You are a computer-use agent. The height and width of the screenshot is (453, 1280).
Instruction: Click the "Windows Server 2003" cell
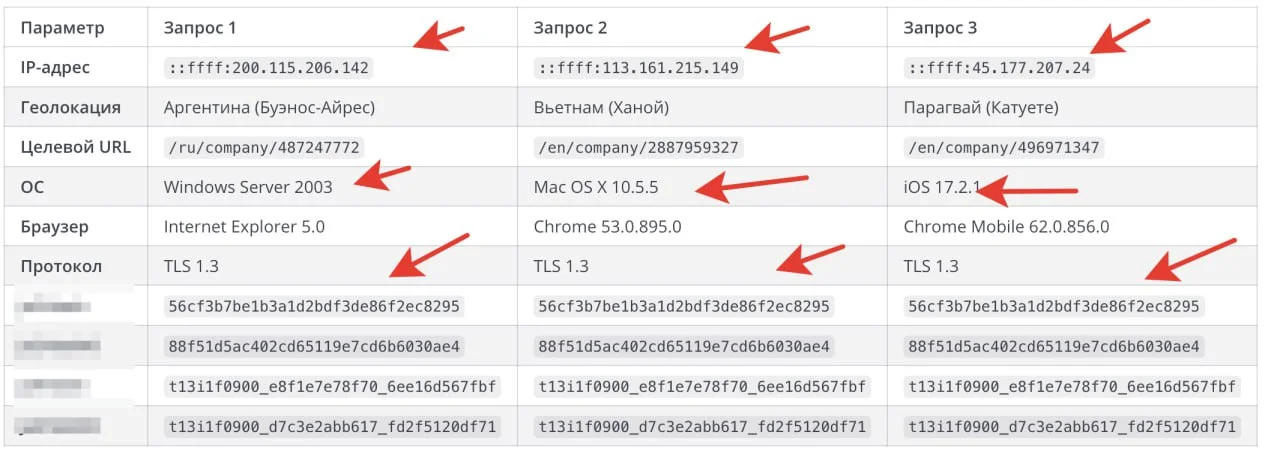click(248, 187)
